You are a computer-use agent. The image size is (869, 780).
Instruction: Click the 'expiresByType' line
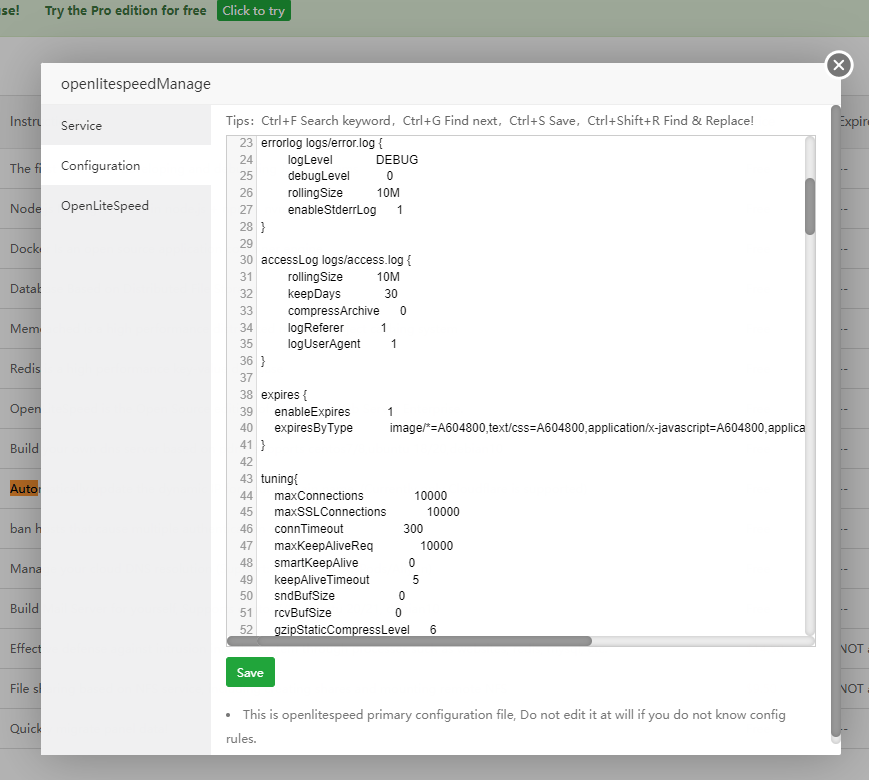point(539,427)
